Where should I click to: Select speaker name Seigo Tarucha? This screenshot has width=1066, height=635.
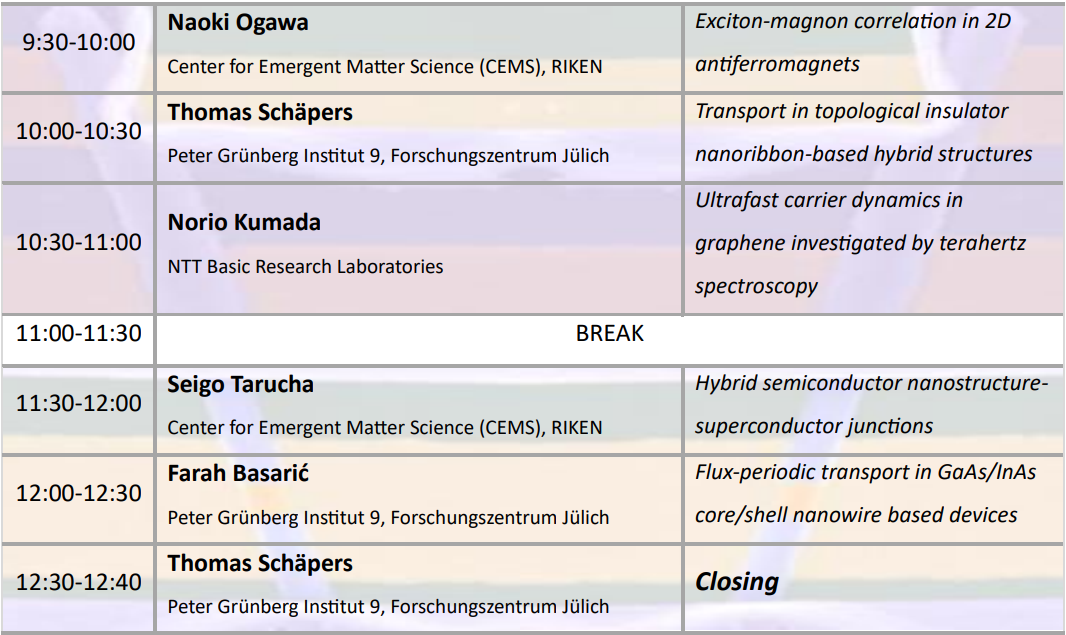click(x=240, y=384)
